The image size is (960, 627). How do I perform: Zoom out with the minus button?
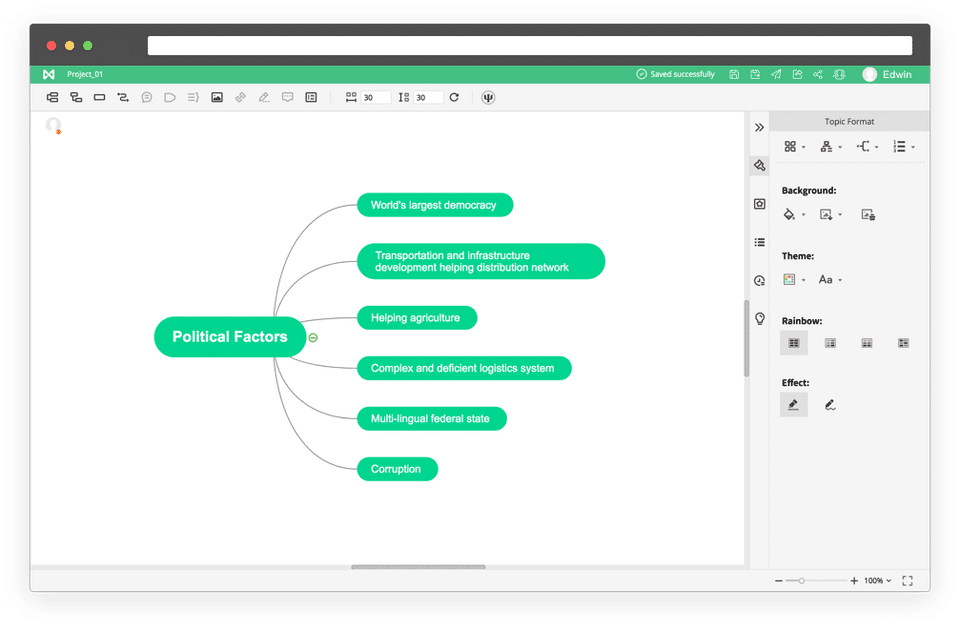click(x=779, y=580)
